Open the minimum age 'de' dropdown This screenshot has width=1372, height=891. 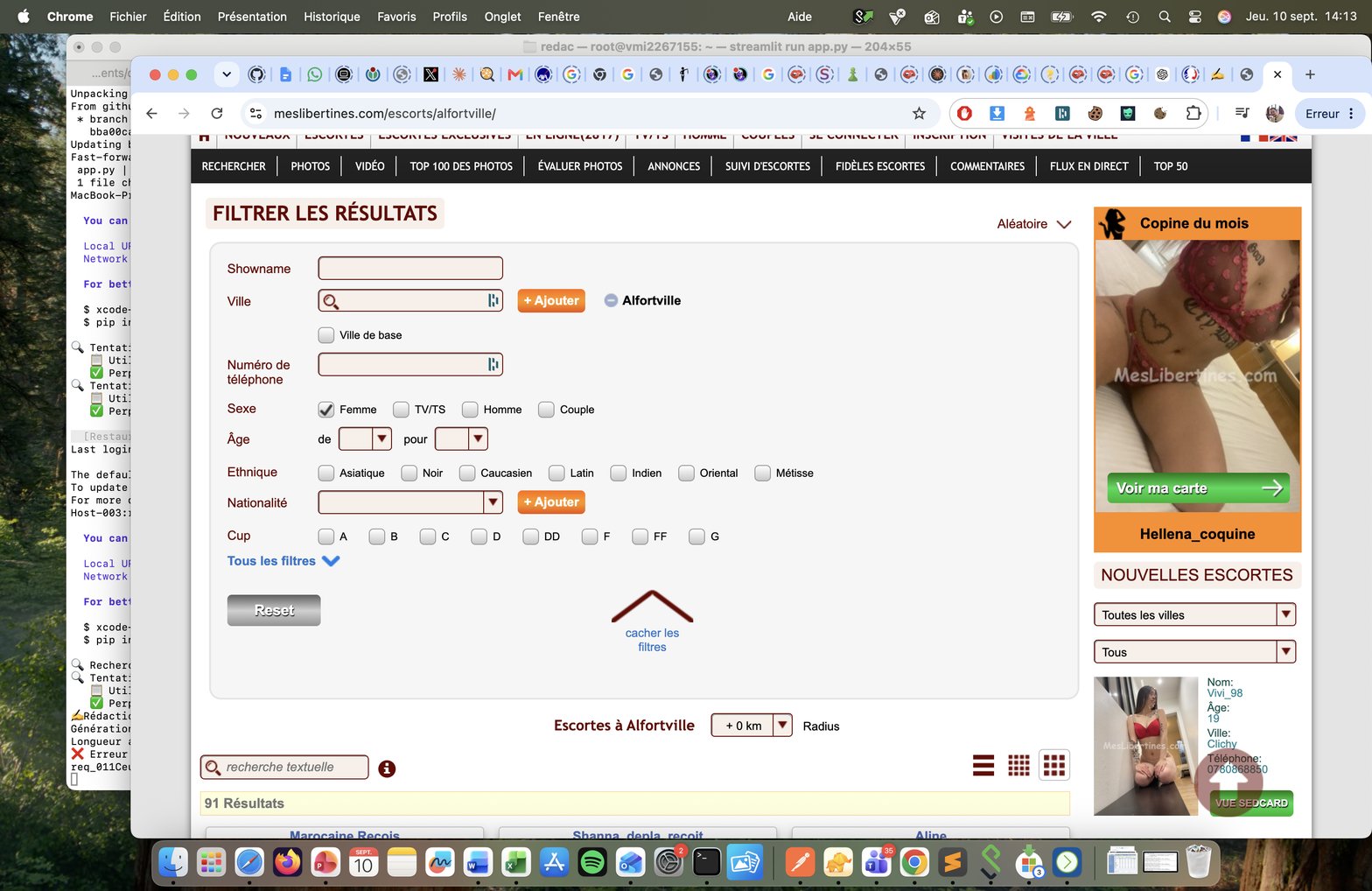tap(364, 438)
